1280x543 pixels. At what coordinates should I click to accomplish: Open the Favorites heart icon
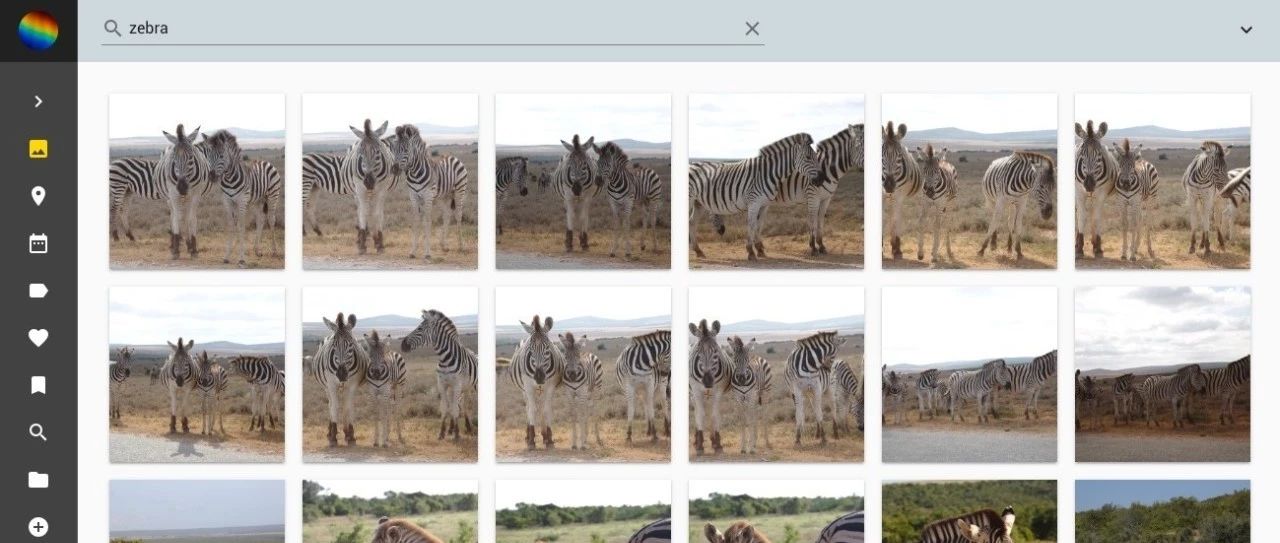pyautogui.click(x=38, y=338)
